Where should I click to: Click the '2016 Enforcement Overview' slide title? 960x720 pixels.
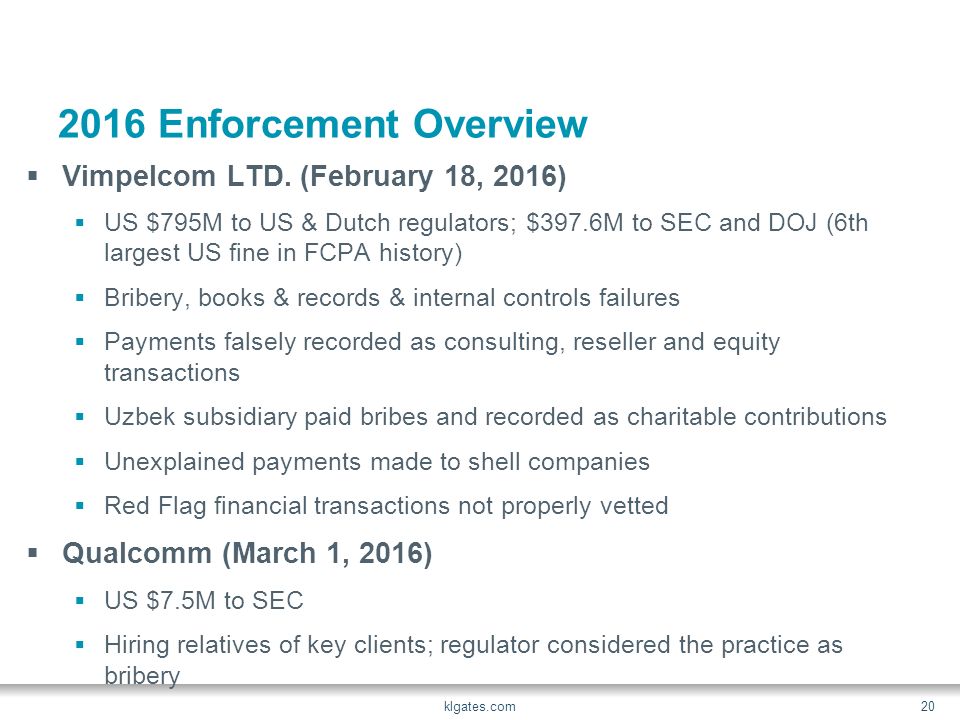click(323, 124)
